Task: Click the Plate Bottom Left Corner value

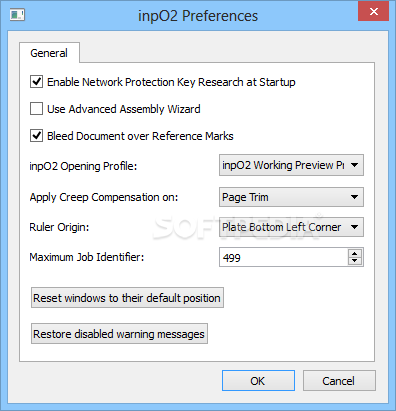Action: [x=282, y=227]
